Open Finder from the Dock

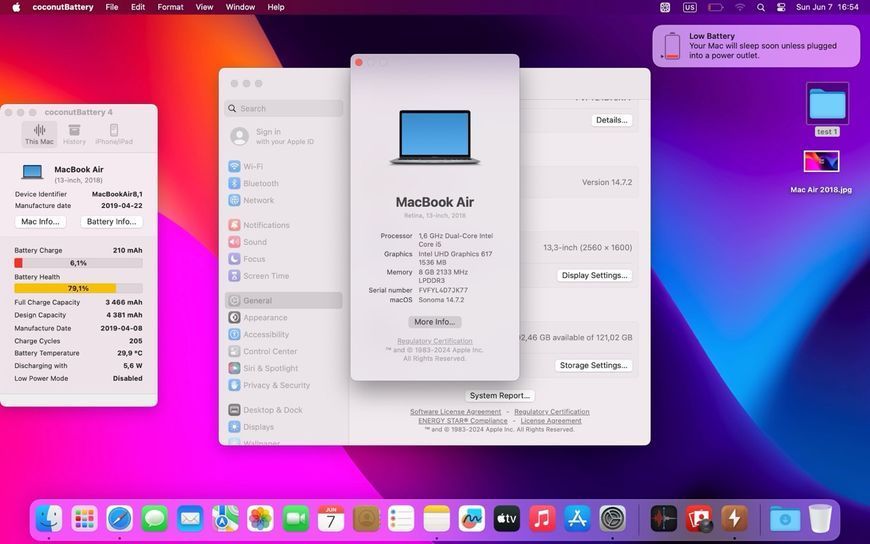click(49, 519)
